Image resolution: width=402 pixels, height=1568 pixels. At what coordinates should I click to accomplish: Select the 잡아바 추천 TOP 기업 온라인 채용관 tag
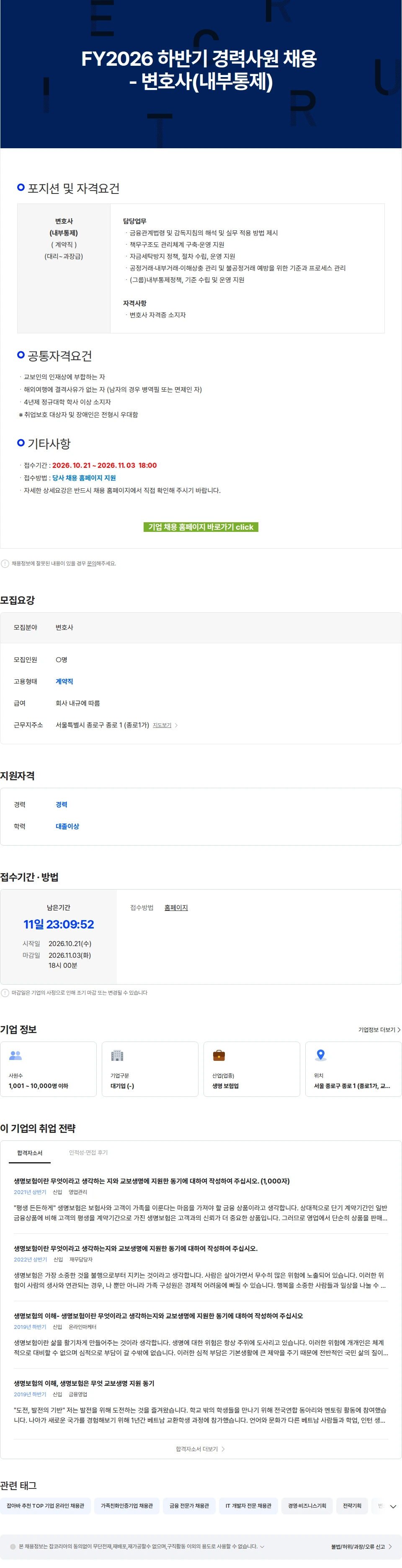[x=46, y=1505]
